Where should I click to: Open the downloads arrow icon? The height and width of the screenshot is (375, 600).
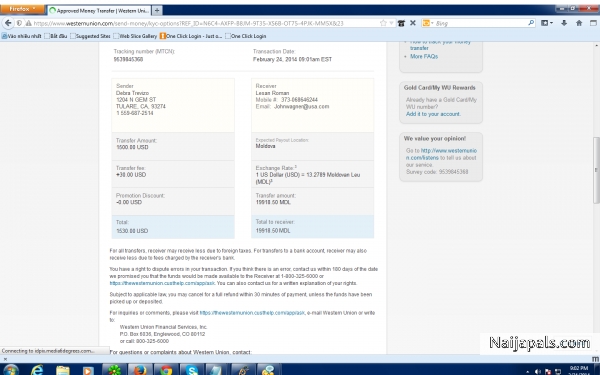click(564, 23)
